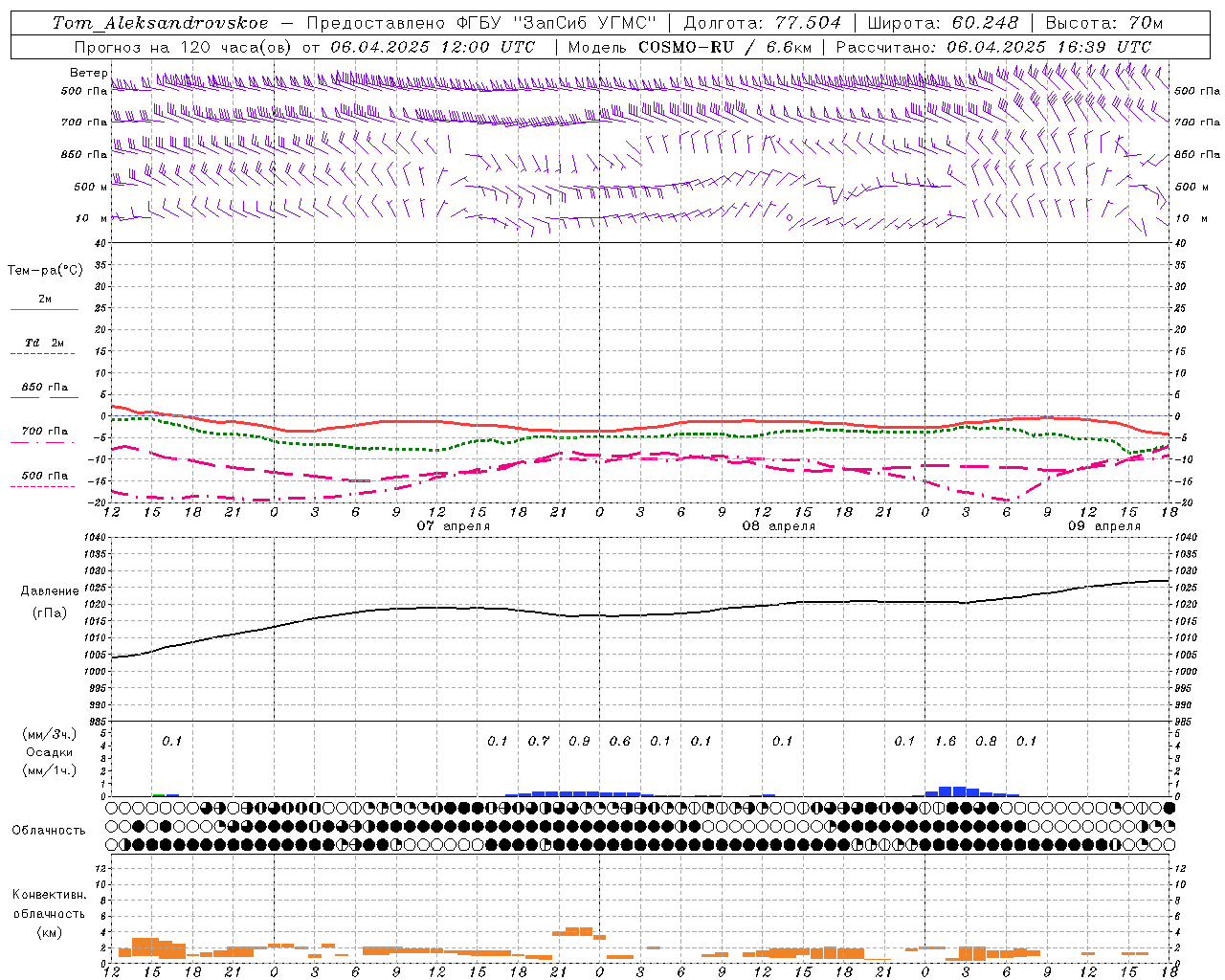
Task: Click the Давление panel label
Action: click(x=50, y=591)
